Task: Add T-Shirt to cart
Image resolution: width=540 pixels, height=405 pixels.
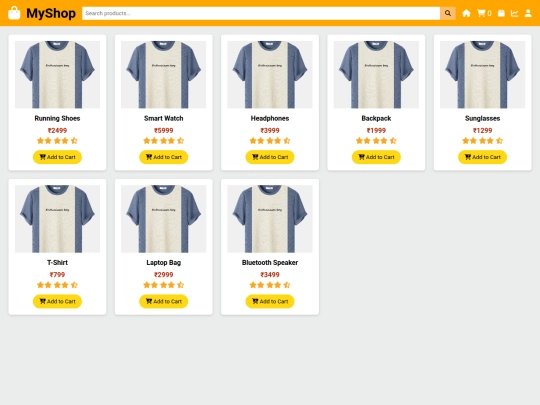Action: 57,301
